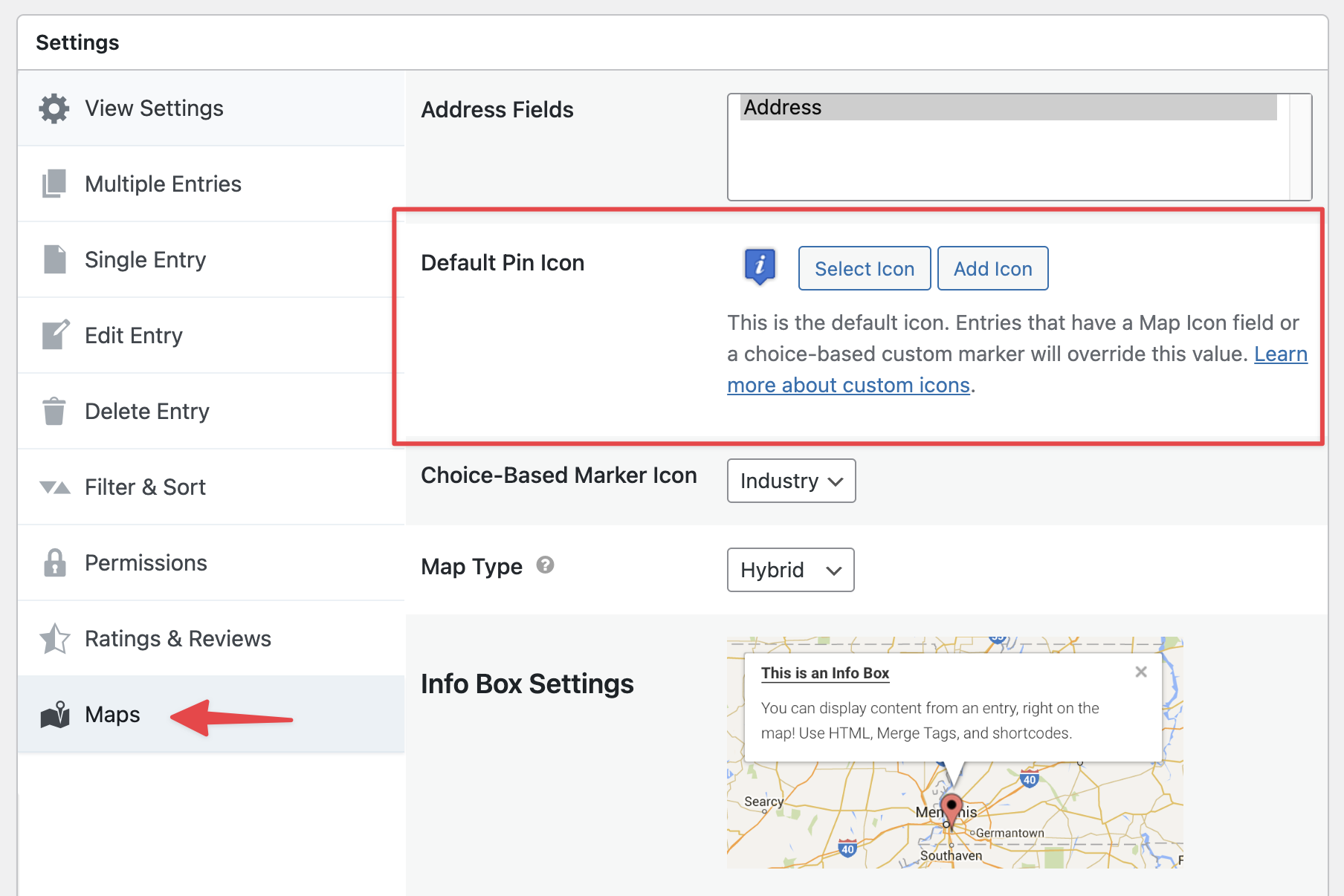Close the sample Info Box
The image size is (1344, 896).
coord(1141,672)
